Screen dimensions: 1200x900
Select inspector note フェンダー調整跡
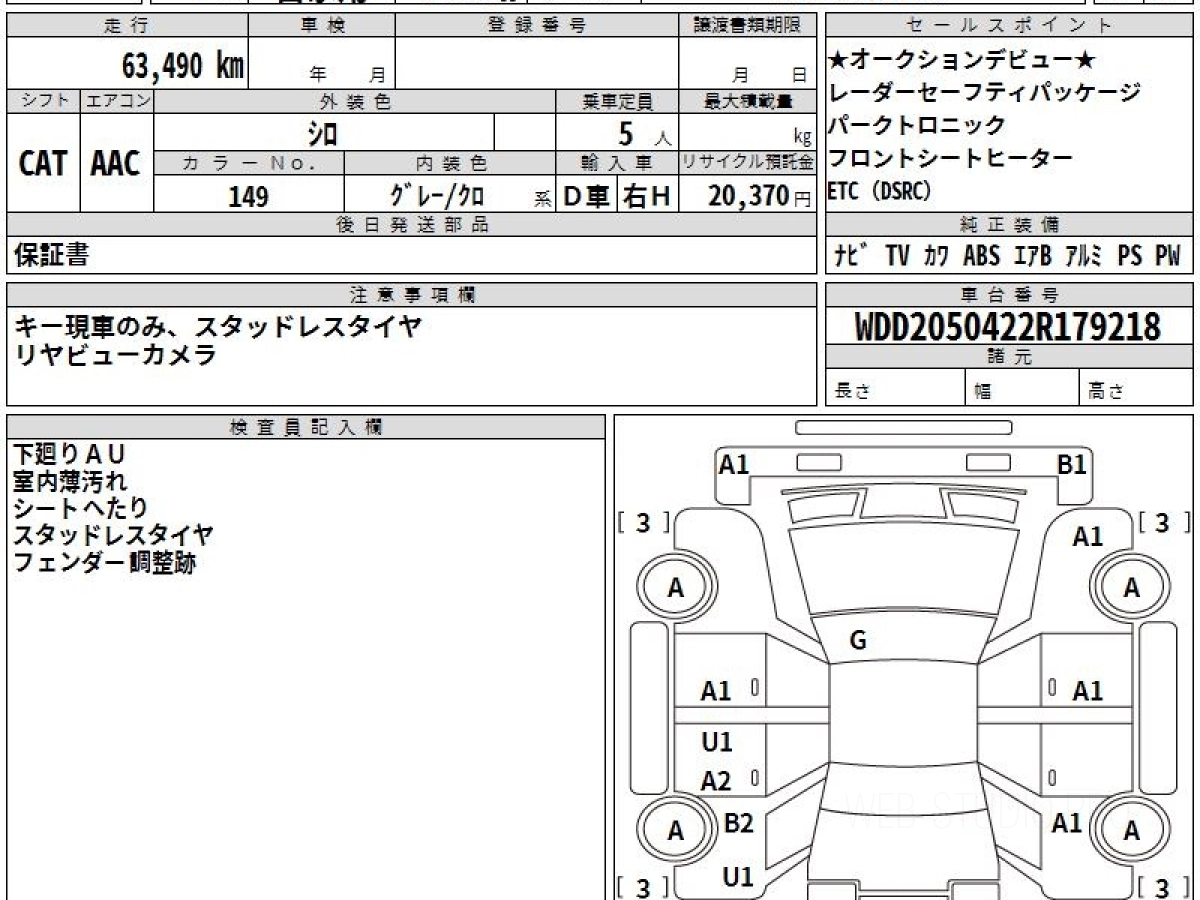pos(105,563)
